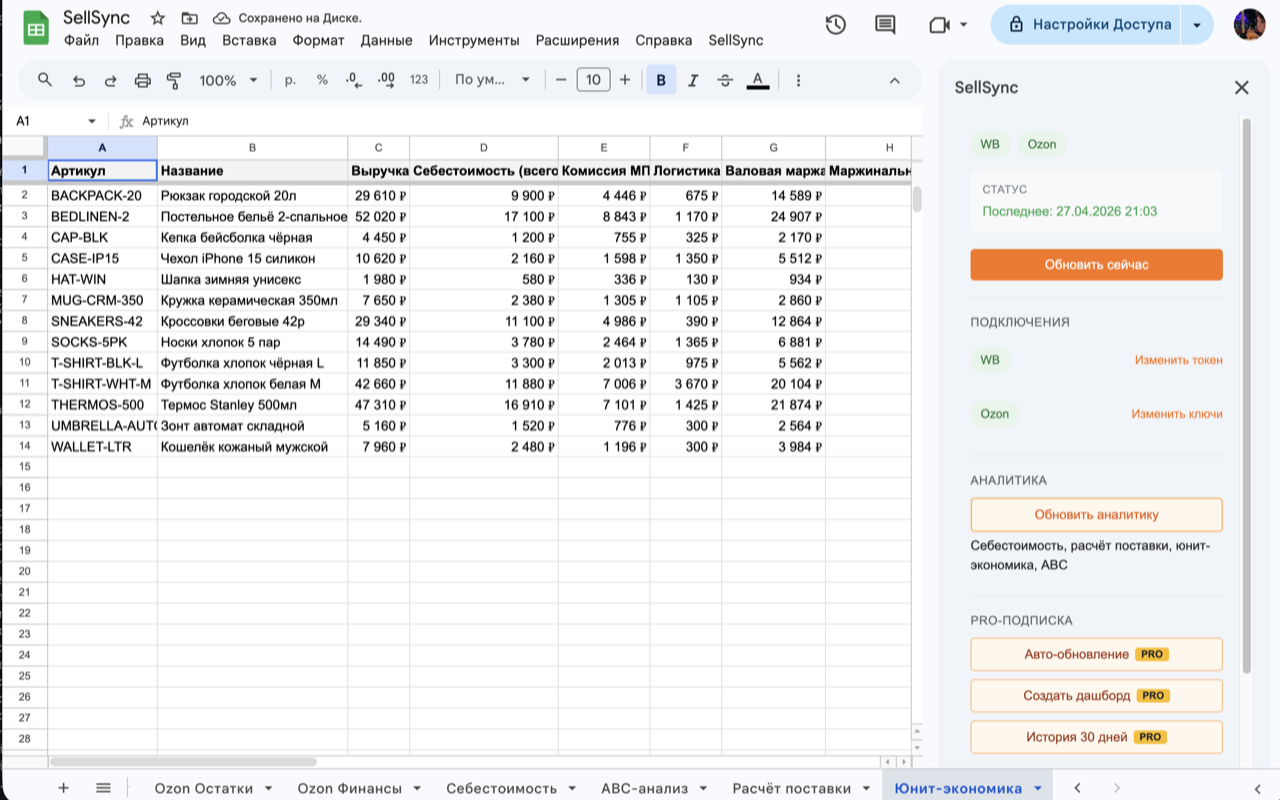The image size is (1280, 800).
Task: Click the print icon
Action: coord(143,80)
